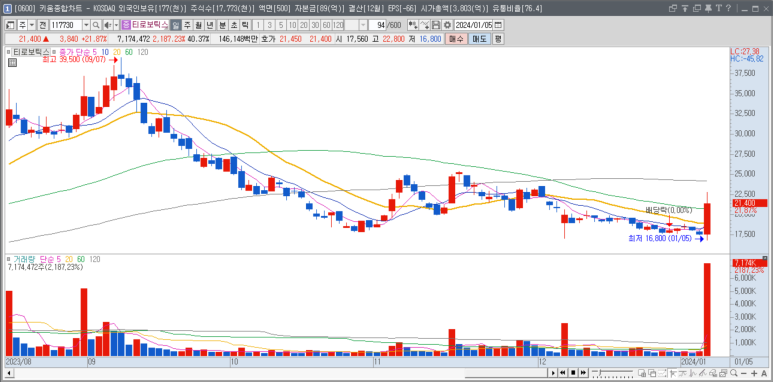Viewport: 773px width, 382px height.
Task: Click the save chart floppy icon
Action: click(x=436, y=25)
